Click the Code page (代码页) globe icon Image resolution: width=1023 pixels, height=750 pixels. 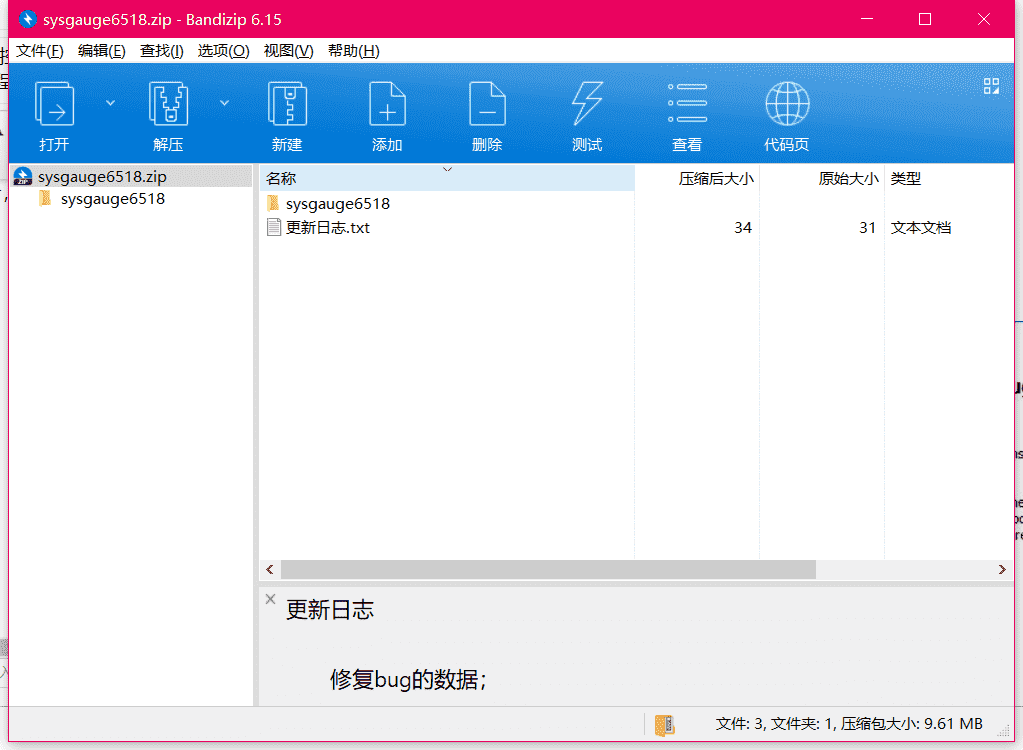click(787, 104)
